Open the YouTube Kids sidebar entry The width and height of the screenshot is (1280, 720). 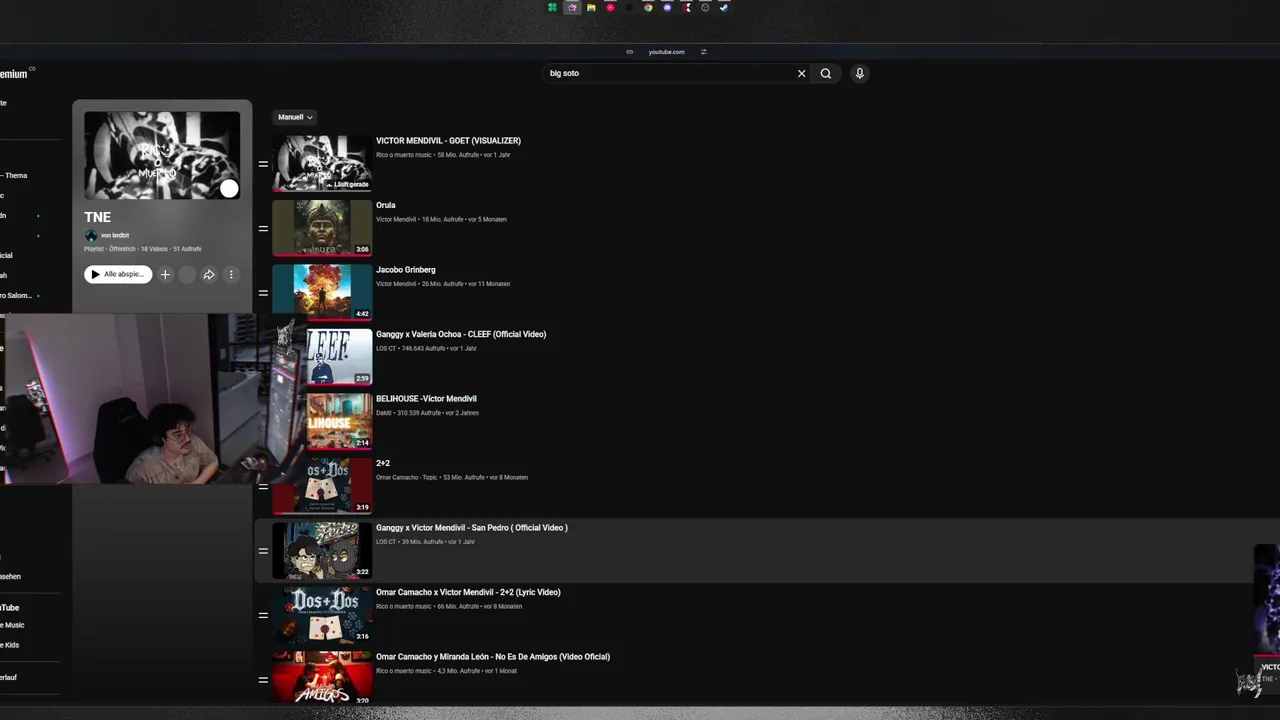[10, 645]
